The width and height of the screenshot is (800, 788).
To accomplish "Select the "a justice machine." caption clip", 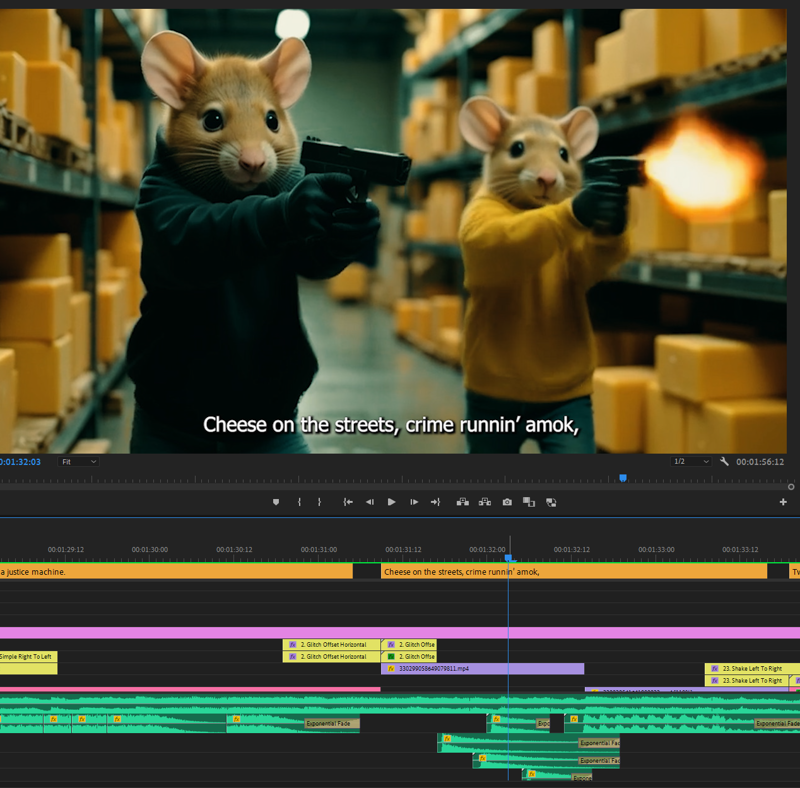I will [x=176, y=572].
